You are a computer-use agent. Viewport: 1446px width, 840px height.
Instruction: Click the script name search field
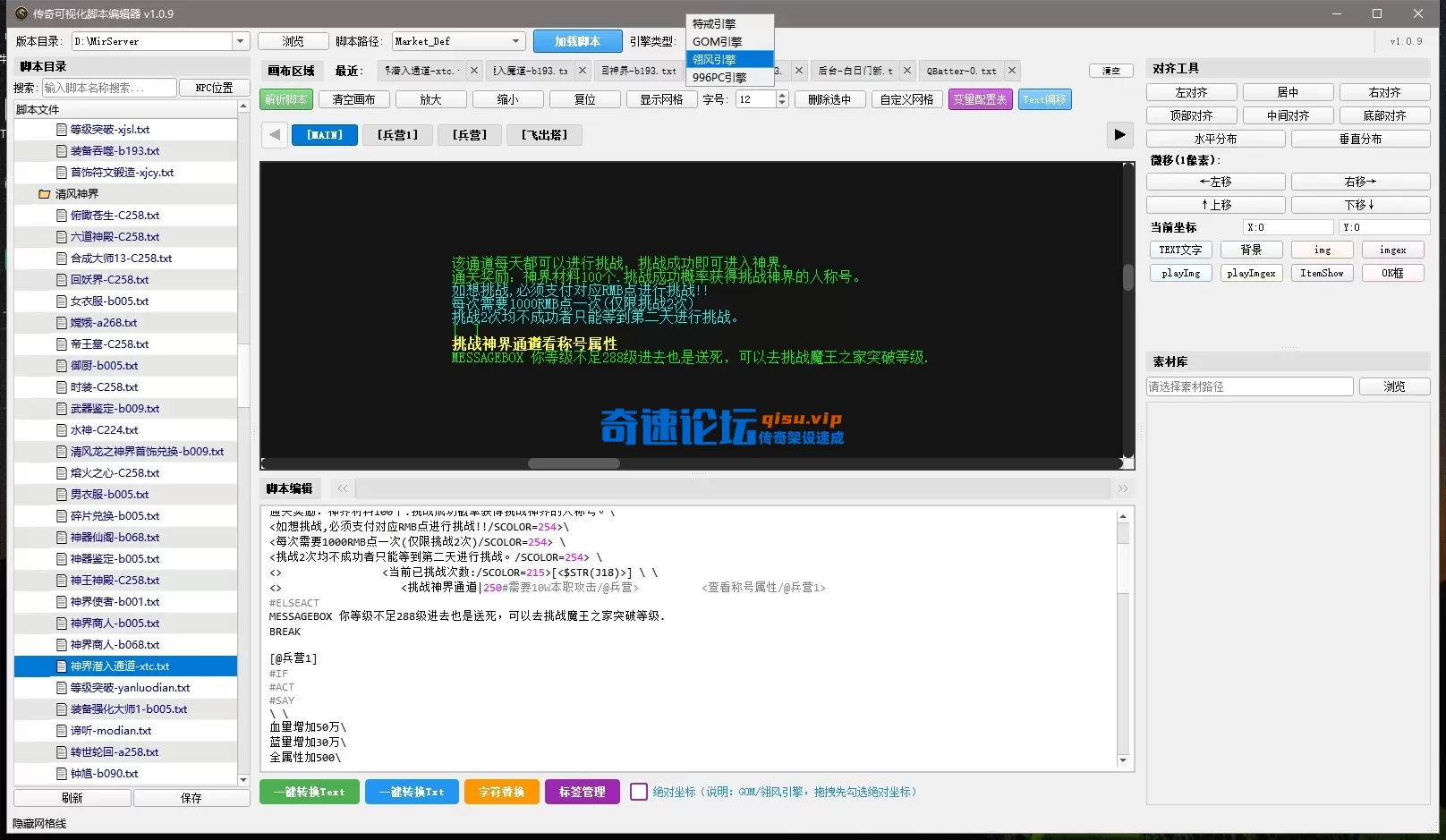(x=109, y=88)
